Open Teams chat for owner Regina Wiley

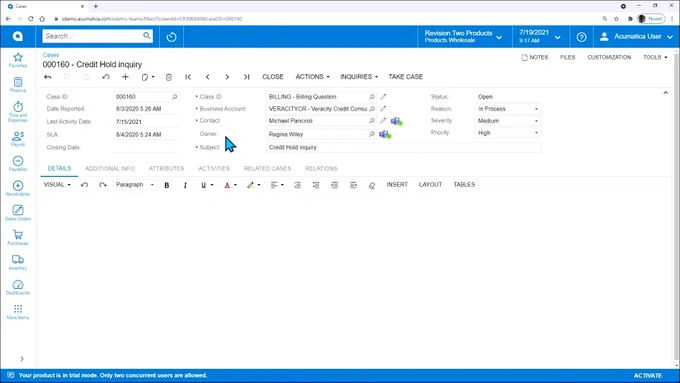[385, 134]
